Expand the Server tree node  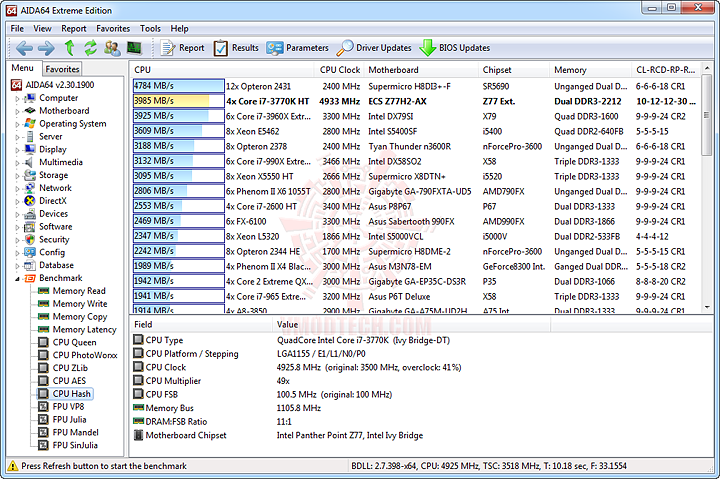pos(17,137)
